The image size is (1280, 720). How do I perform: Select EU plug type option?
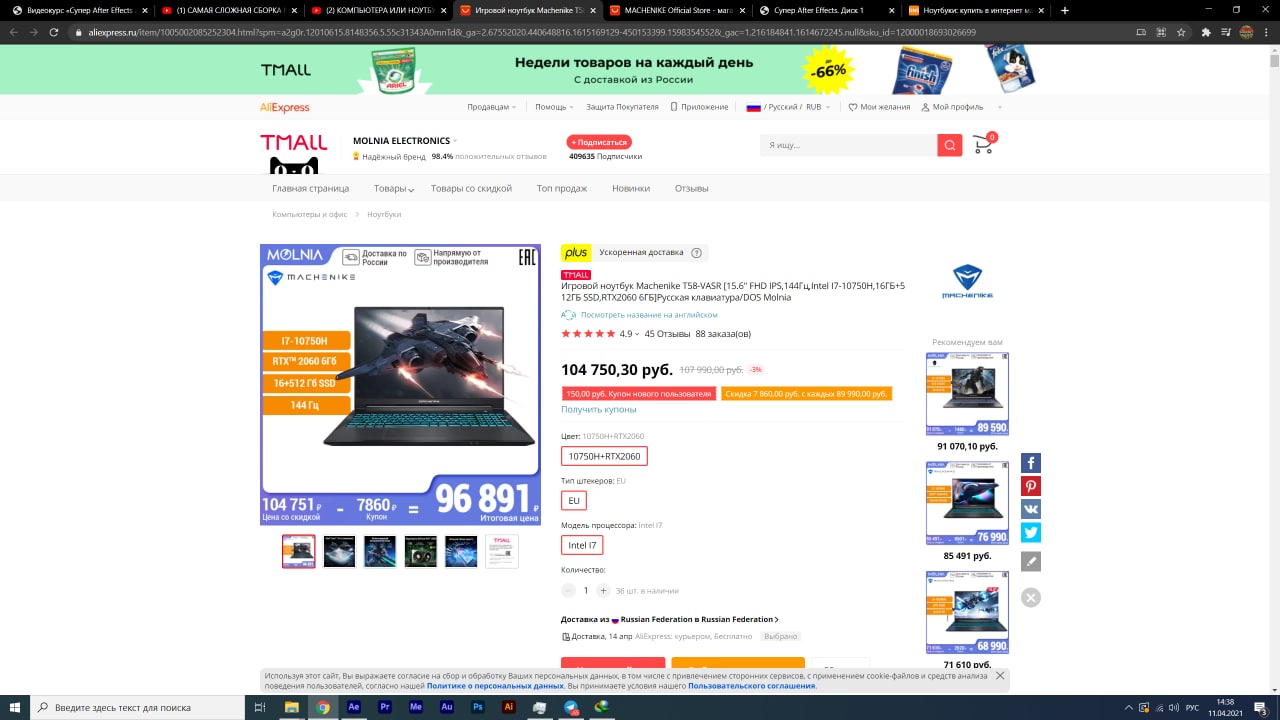pos(574,500)
